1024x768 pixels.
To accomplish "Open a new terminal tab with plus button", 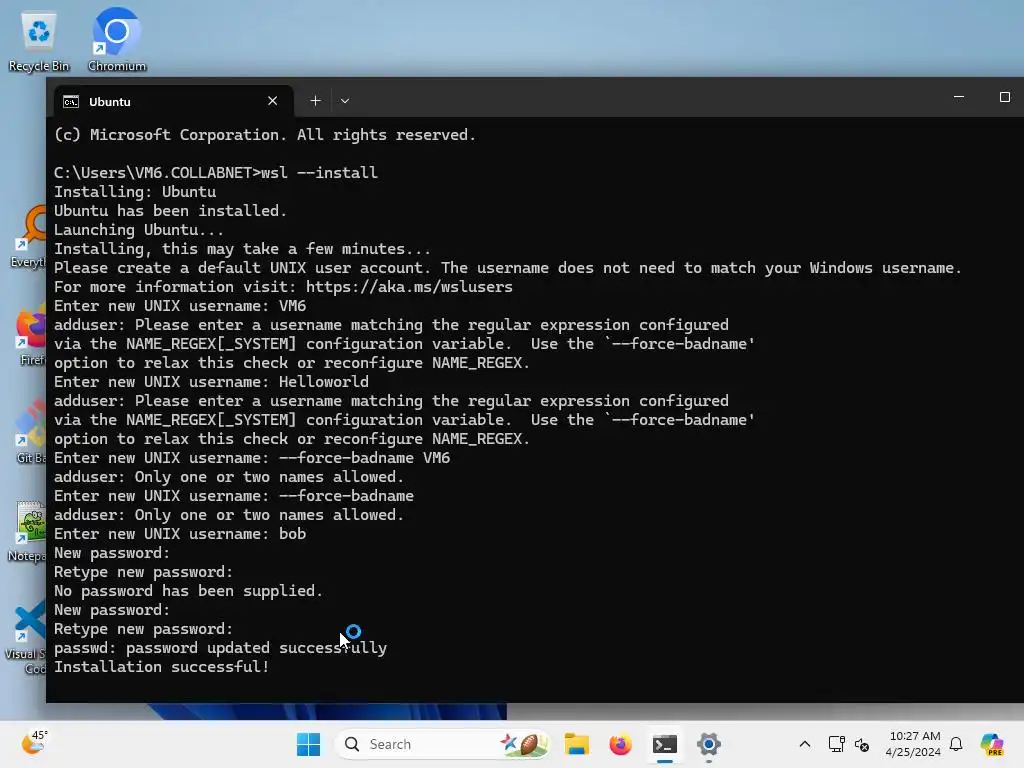I will click(x=315, y=101).
